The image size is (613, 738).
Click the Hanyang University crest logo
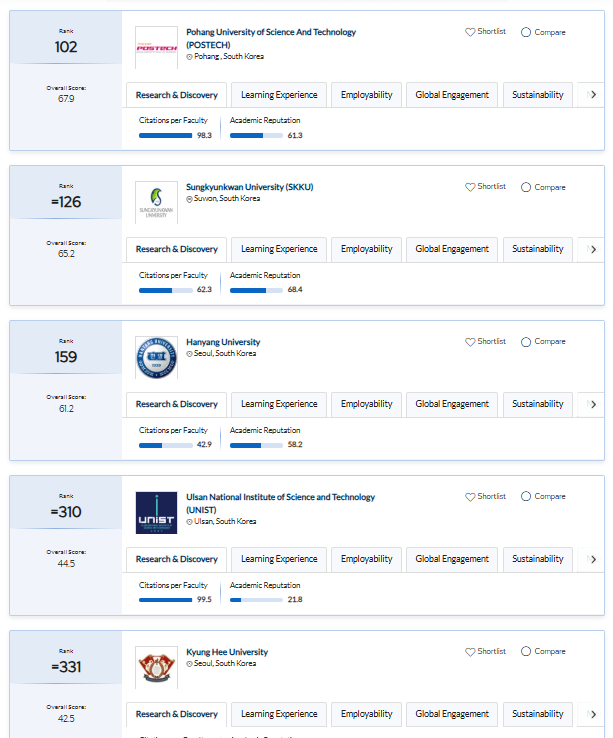[156, 358]
